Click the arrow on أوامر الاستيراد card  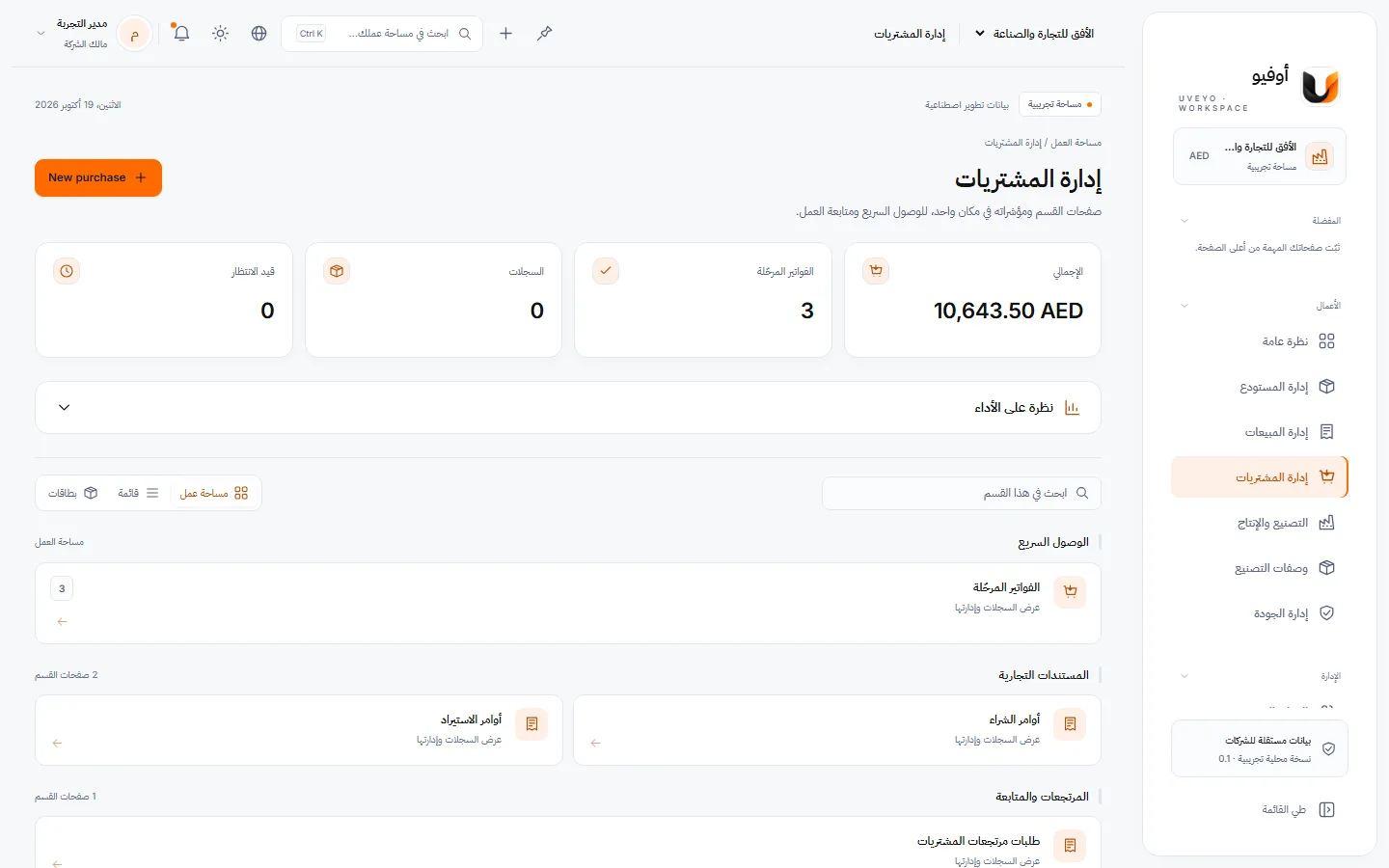pyautogui.click(x=57, y=743)
